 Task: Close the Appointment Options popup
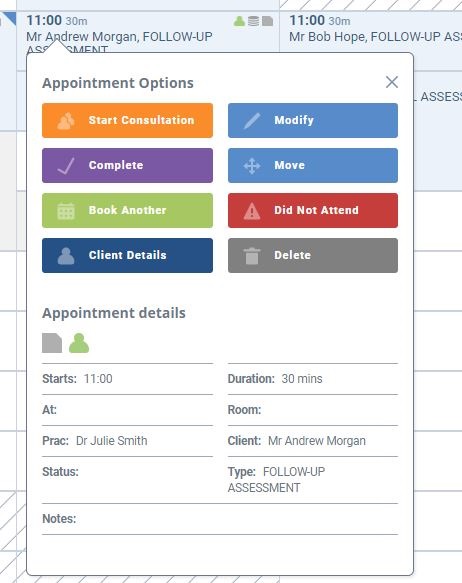392,82
